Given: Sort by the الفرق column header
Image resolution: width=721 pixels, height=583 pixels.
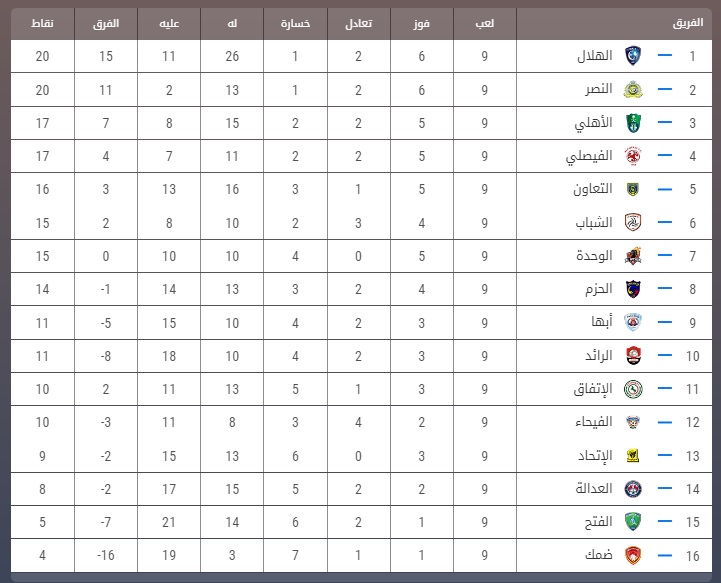Looking at the screenshot, I should 106,23.
